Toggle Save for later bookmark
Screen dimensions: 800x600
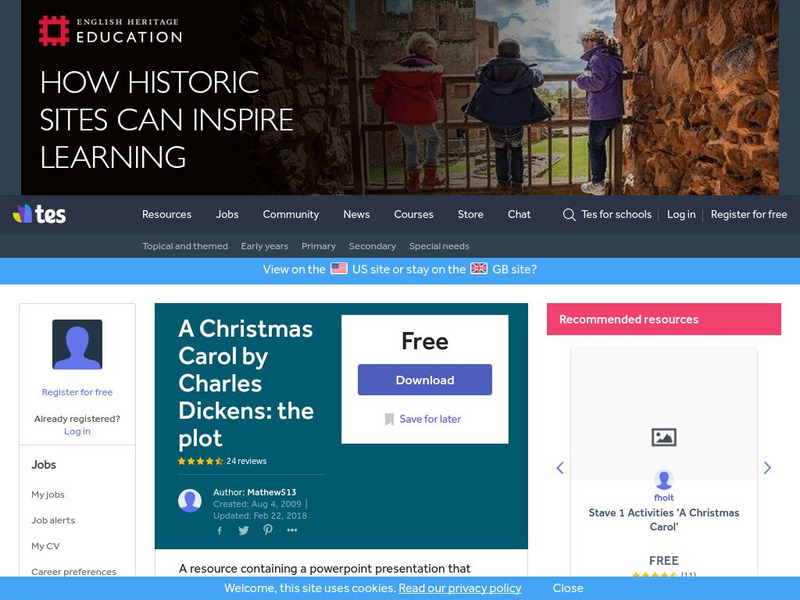tap(424, 419)
